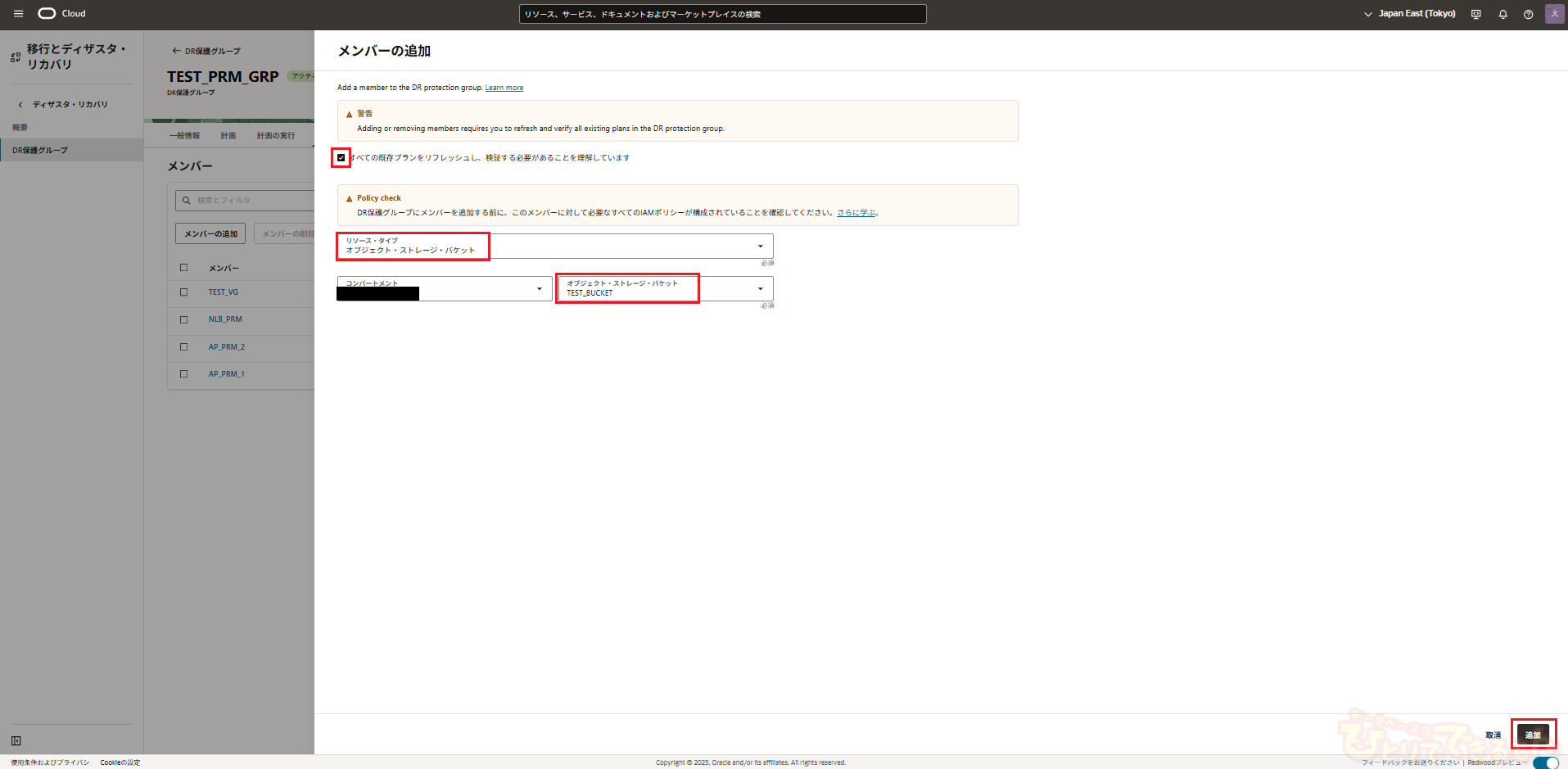Select the TEST_VG member checkbox
The width and height of the screenshot is (1568, 769).
tap(183, 292)
